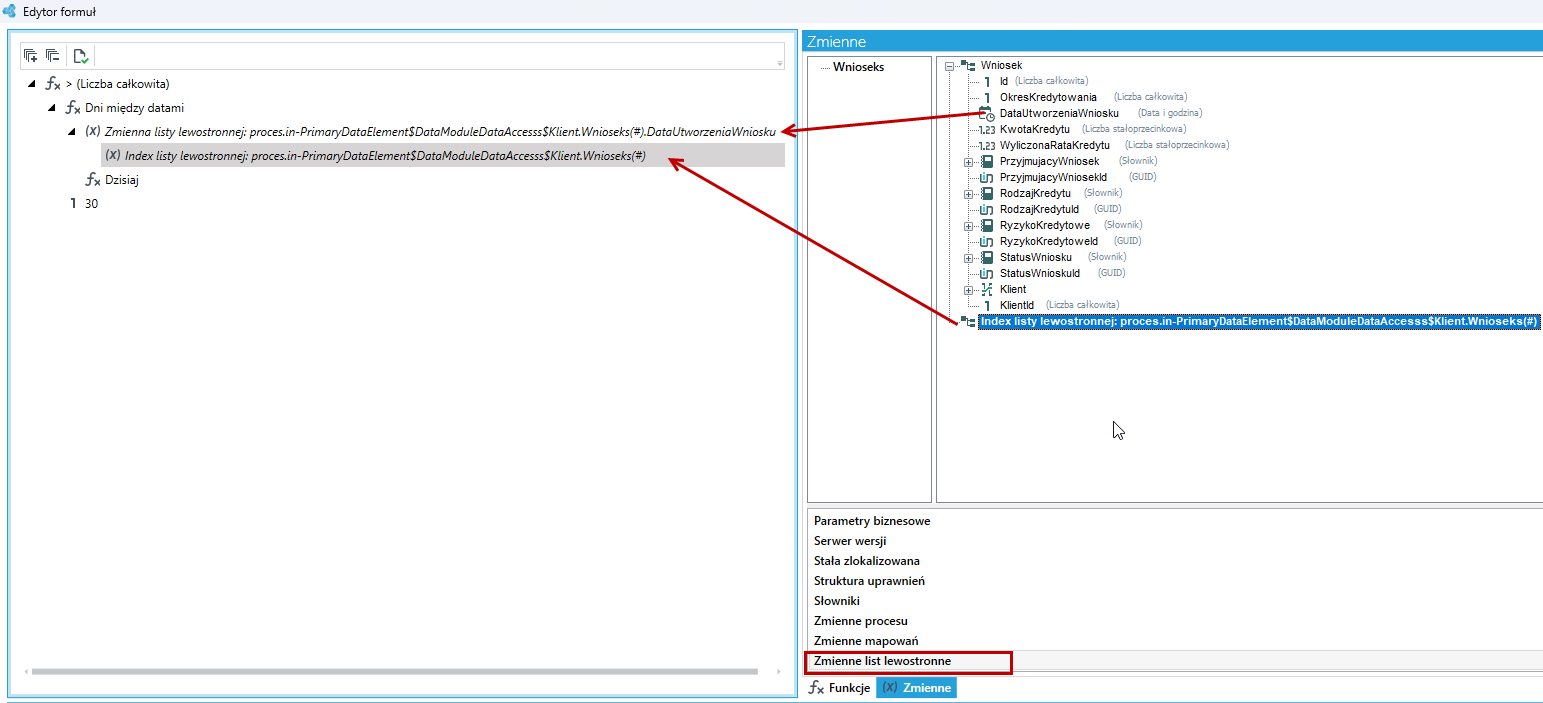
Task: Click the Edytor formuł app icon in title bar
Action: [9, 11]
